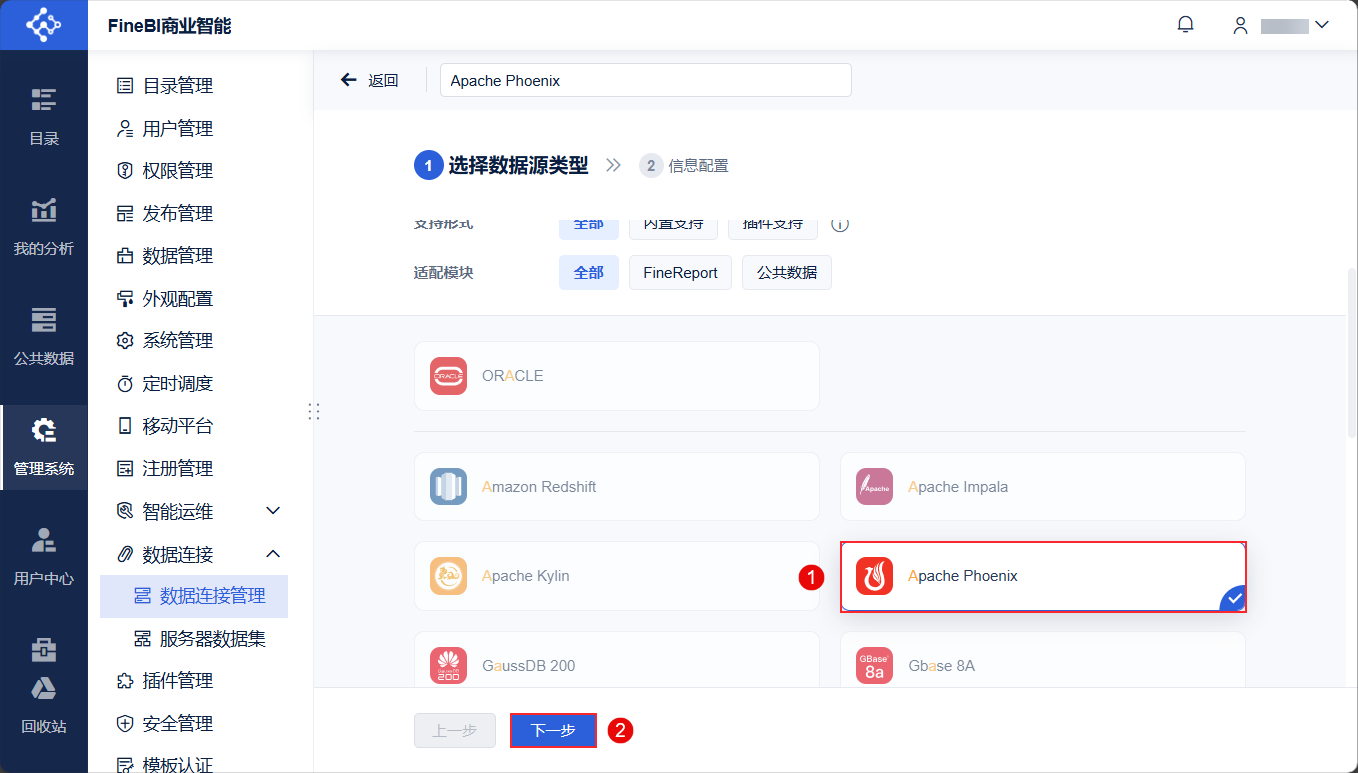Viewport: 1358px width, 773px height.
Task: Select 数据连接管理 in the tree
Action: [194, 596]
